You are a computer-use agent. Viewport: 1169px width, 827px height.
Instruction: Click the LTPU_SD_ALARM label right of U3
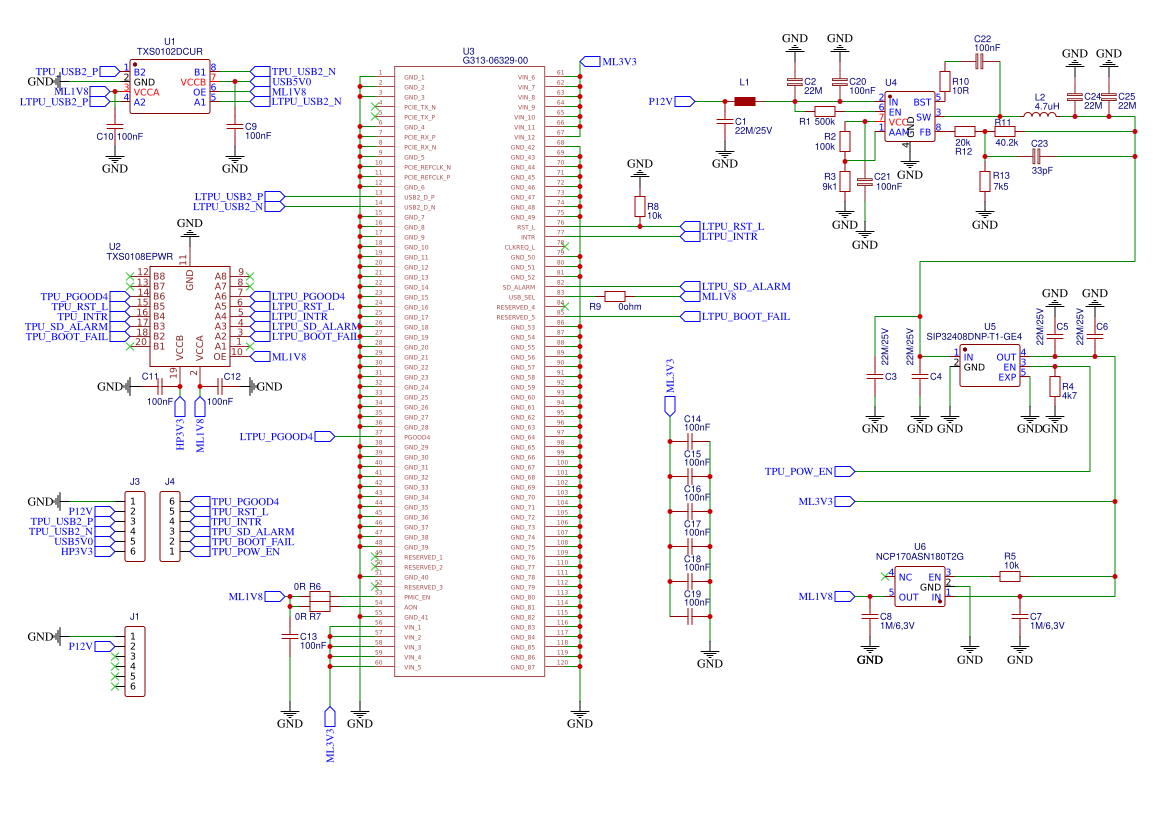[736, 286]
